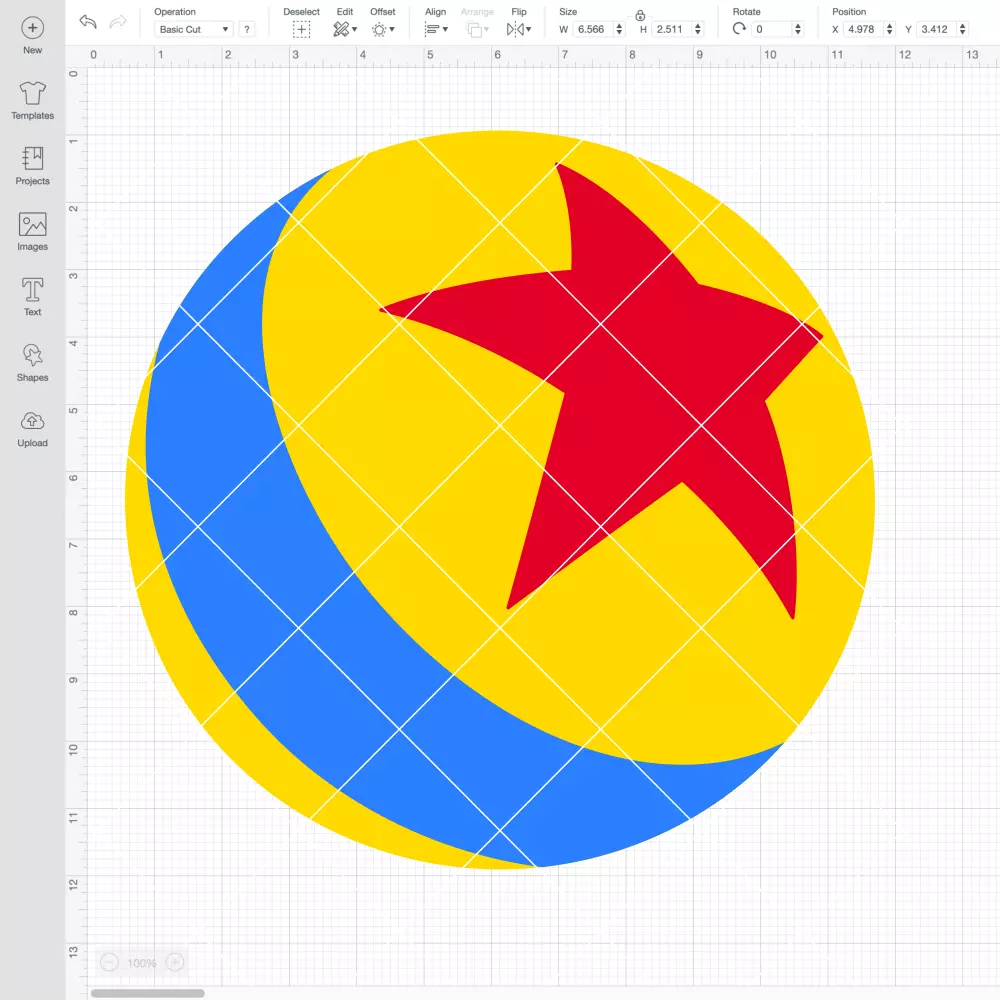
Task: Click the horizontal scrollbar thumb
Action: pyautogui.click(x=147, y=993)
